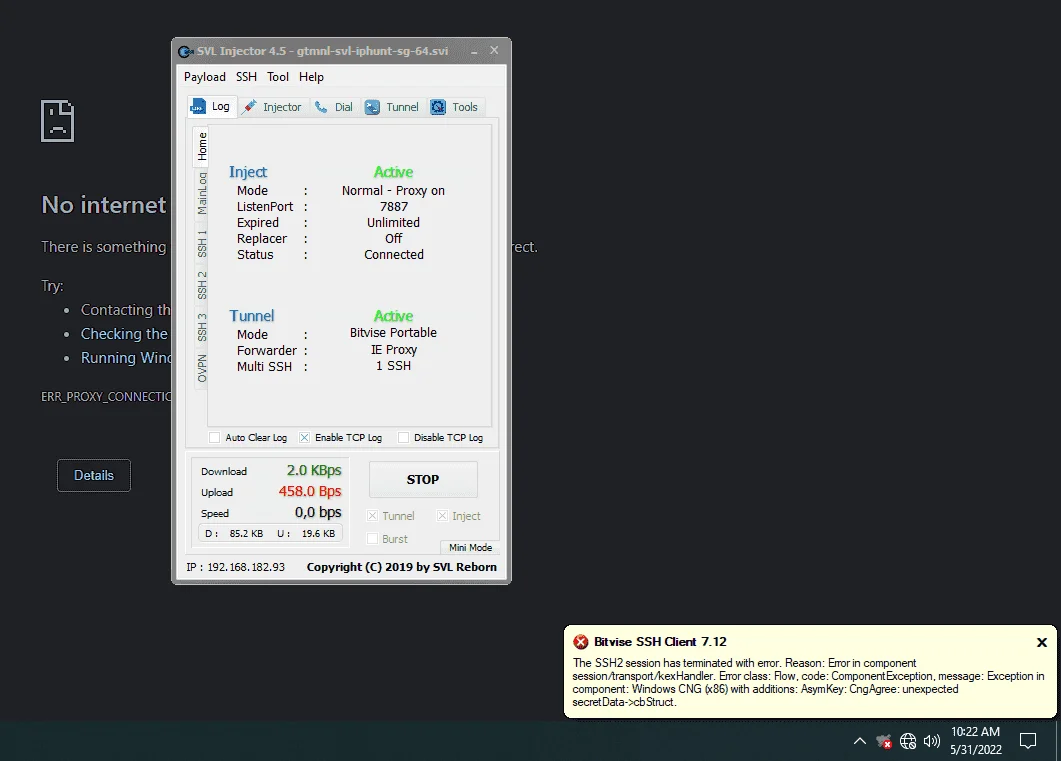Open the Tool menu
This screenshot has height=761, width=1061.
[x=277, y=76]
